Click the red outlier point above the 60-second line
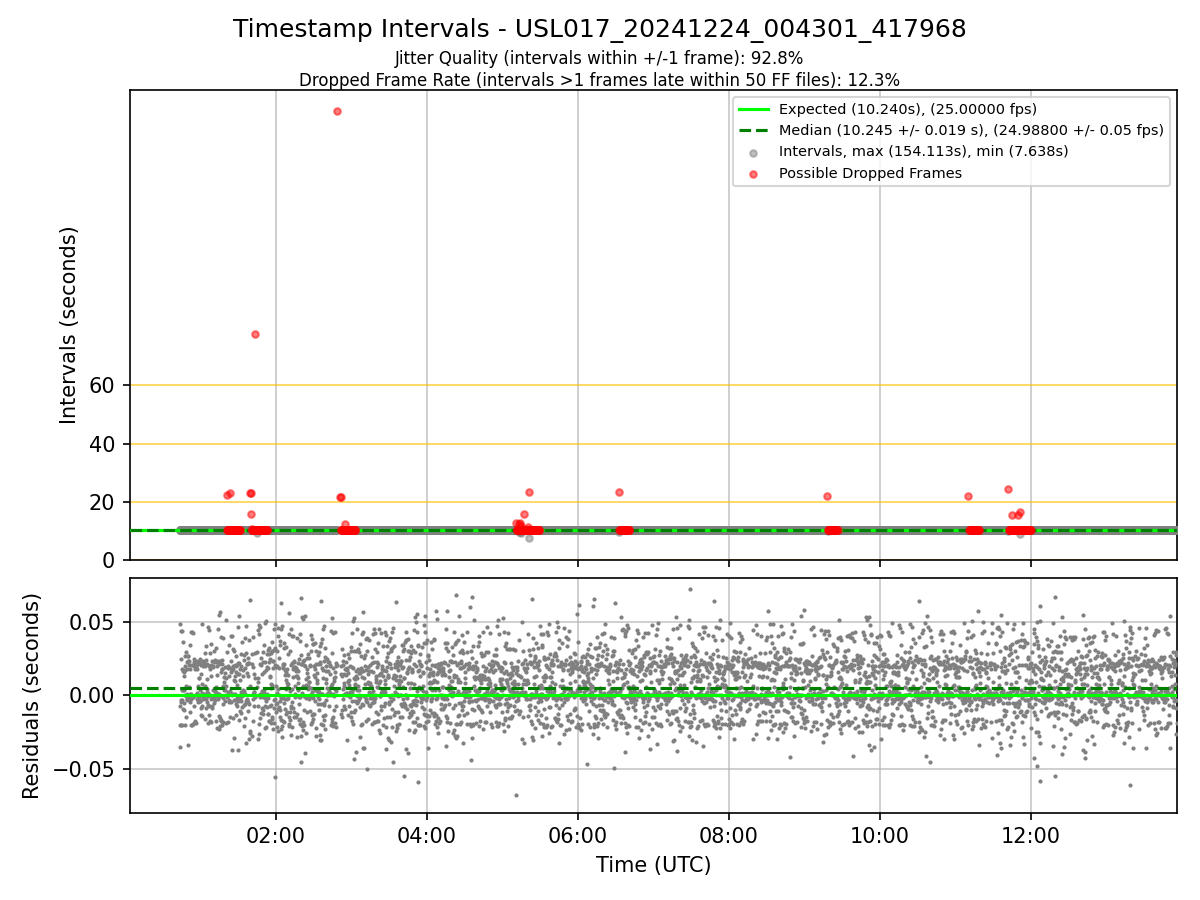1200x900 pixels. 255,334
